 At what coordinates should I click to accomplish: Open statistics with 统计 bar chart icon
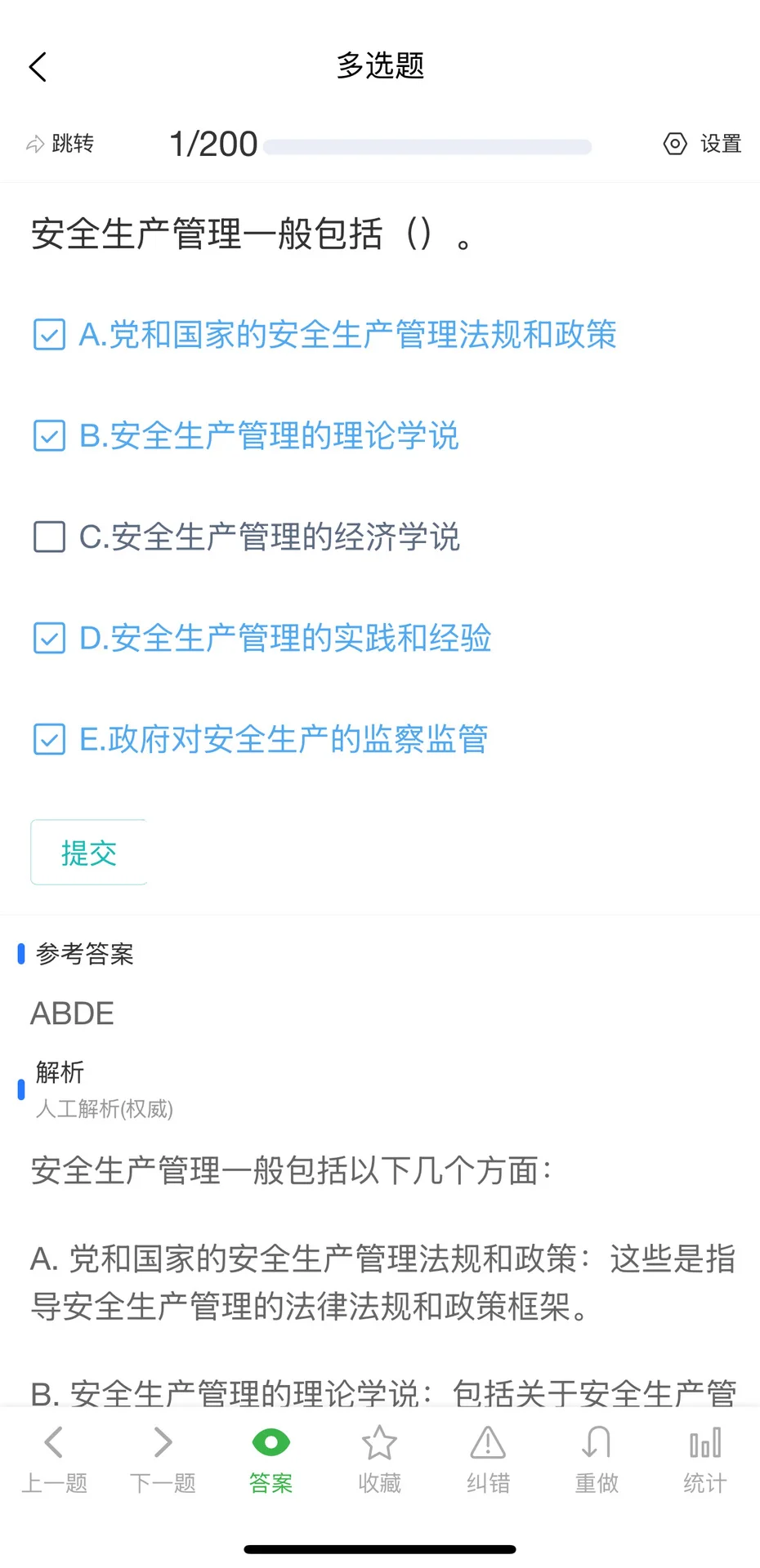pos(705,1460)
